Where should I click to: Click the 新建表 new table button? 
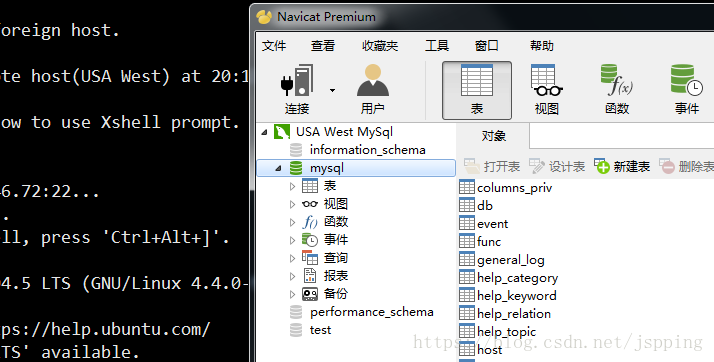[x=622, y=167]
